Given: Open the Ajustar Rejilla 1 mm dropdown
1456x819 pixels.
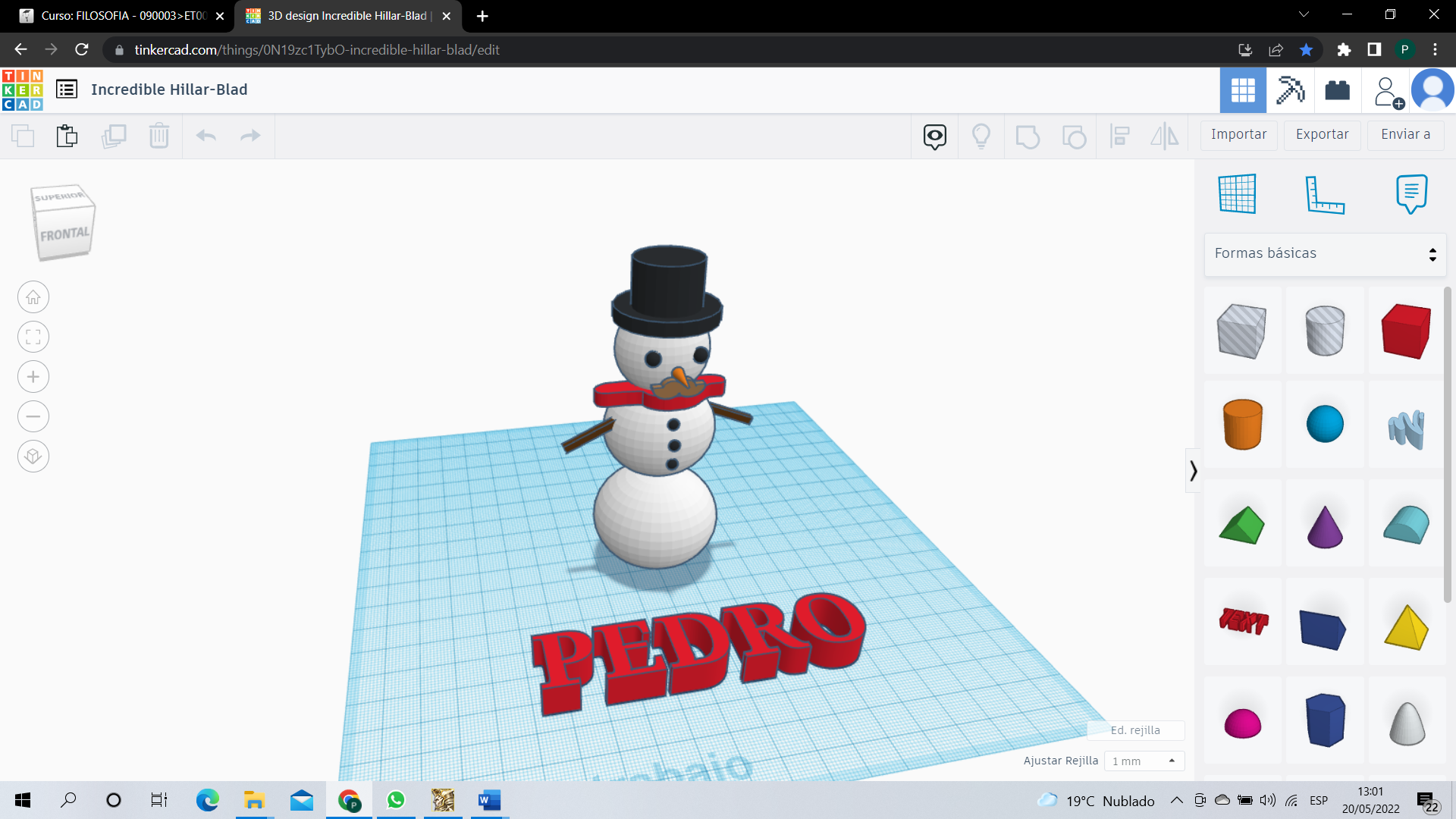Looking at the screenshot, I should (1144, 761).
